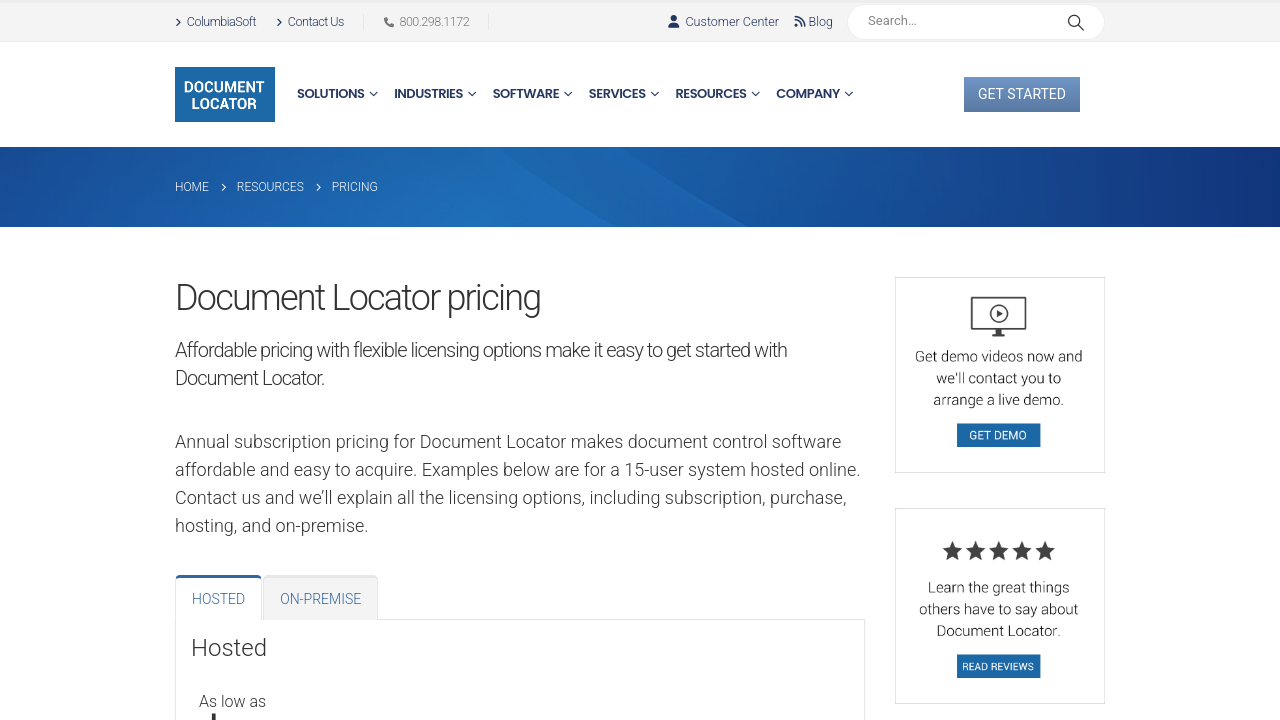Expand the Software dropdown menu

(x=532, y=94)
